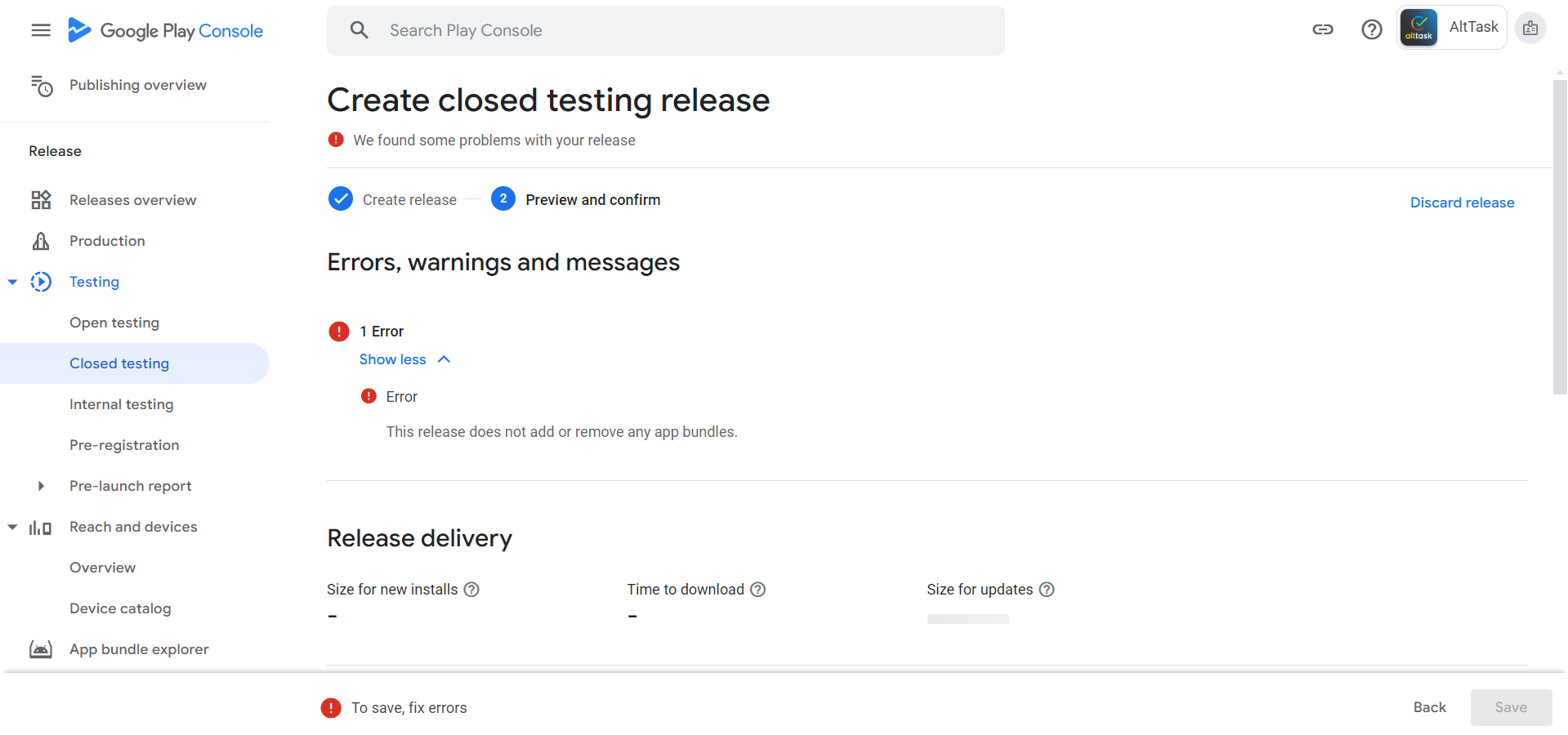Open help for Size for new installs

(471, 590)
